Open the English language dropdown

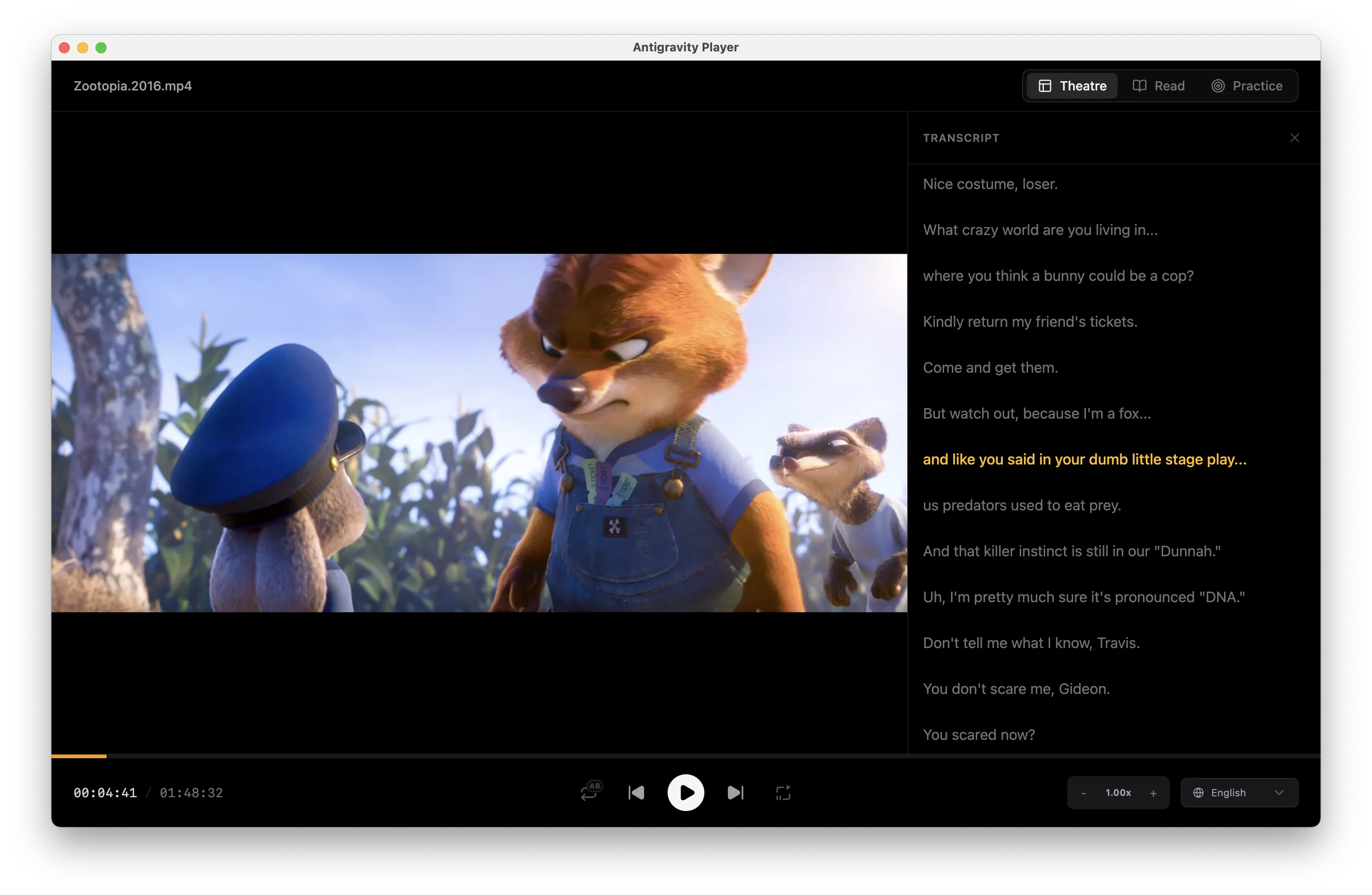click(x=1239, y=792)
